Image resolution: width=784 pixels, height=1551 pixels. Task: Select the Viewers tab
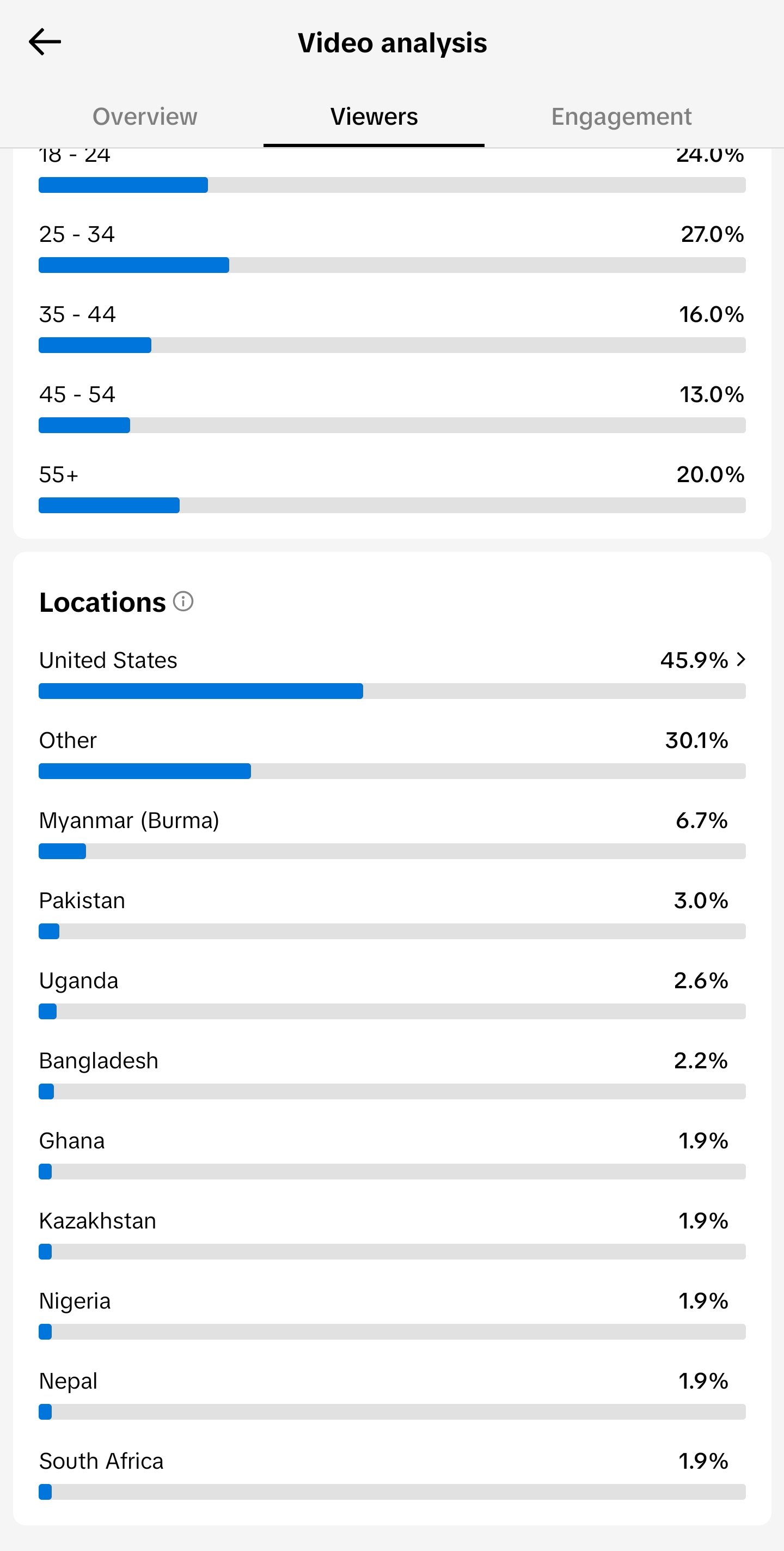pyautogui.click(x=373, y=116)
